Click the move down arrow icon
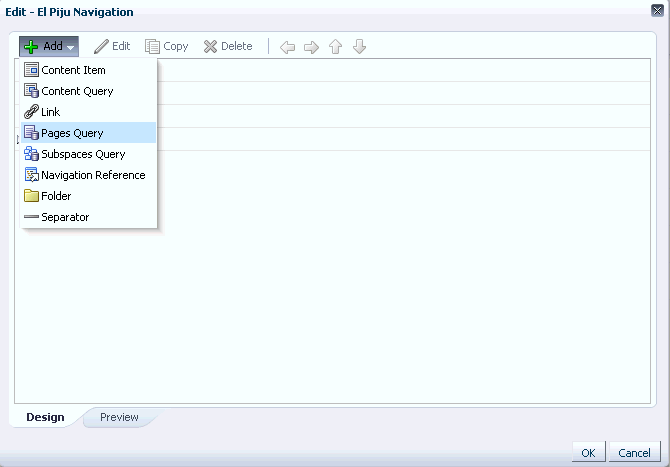 pos(359,47)
